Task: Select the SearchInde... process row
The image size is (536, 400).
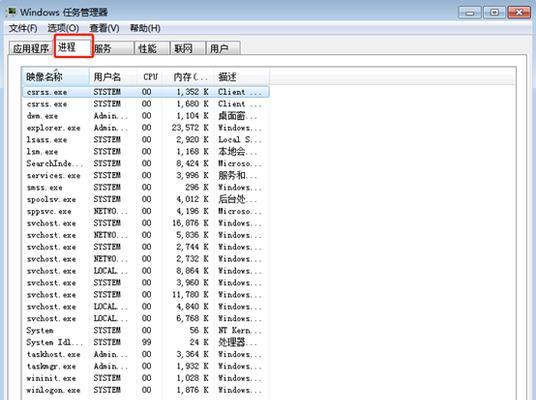Action: 146,163
